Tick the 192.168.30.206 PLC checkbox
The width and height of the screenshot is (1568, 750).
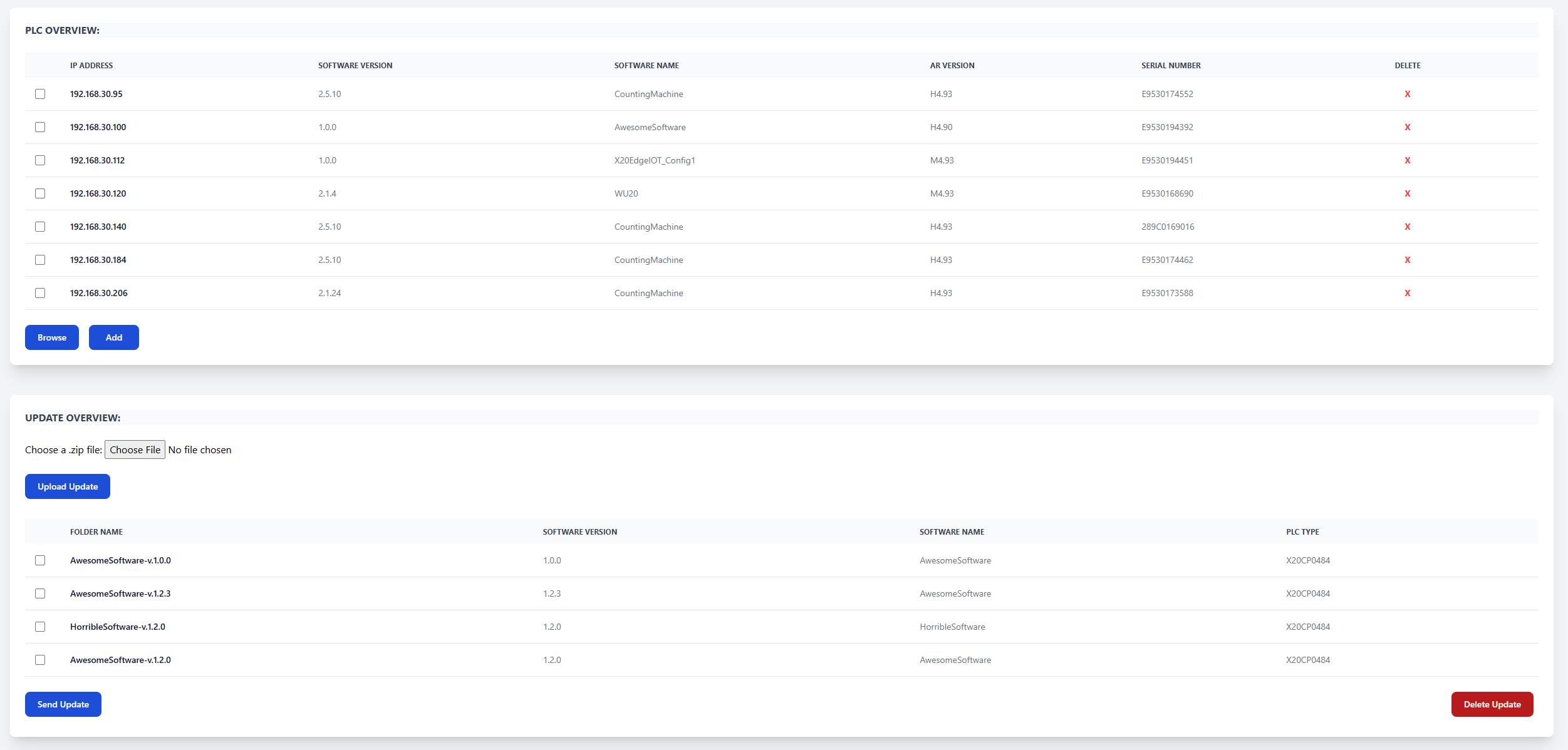40,293
